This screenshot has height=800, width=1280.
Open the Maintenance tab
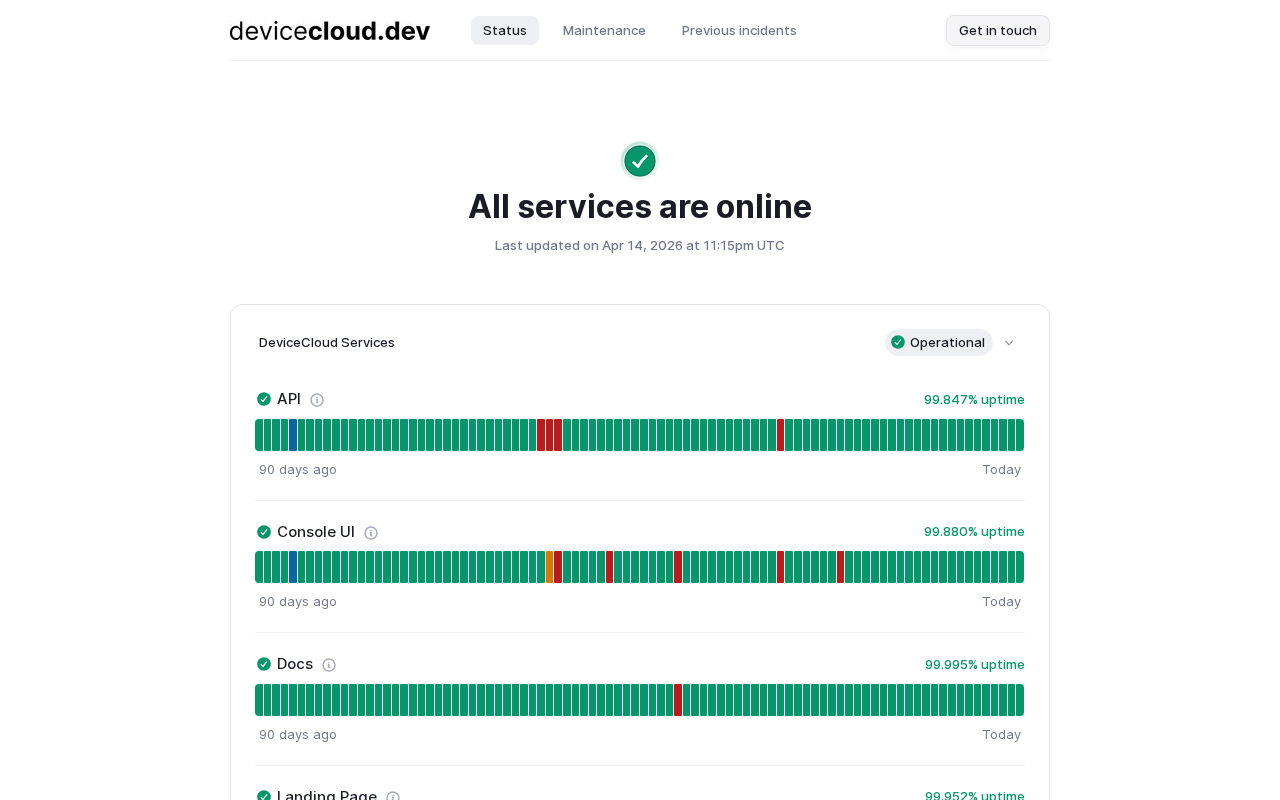(x=604, y=31)
